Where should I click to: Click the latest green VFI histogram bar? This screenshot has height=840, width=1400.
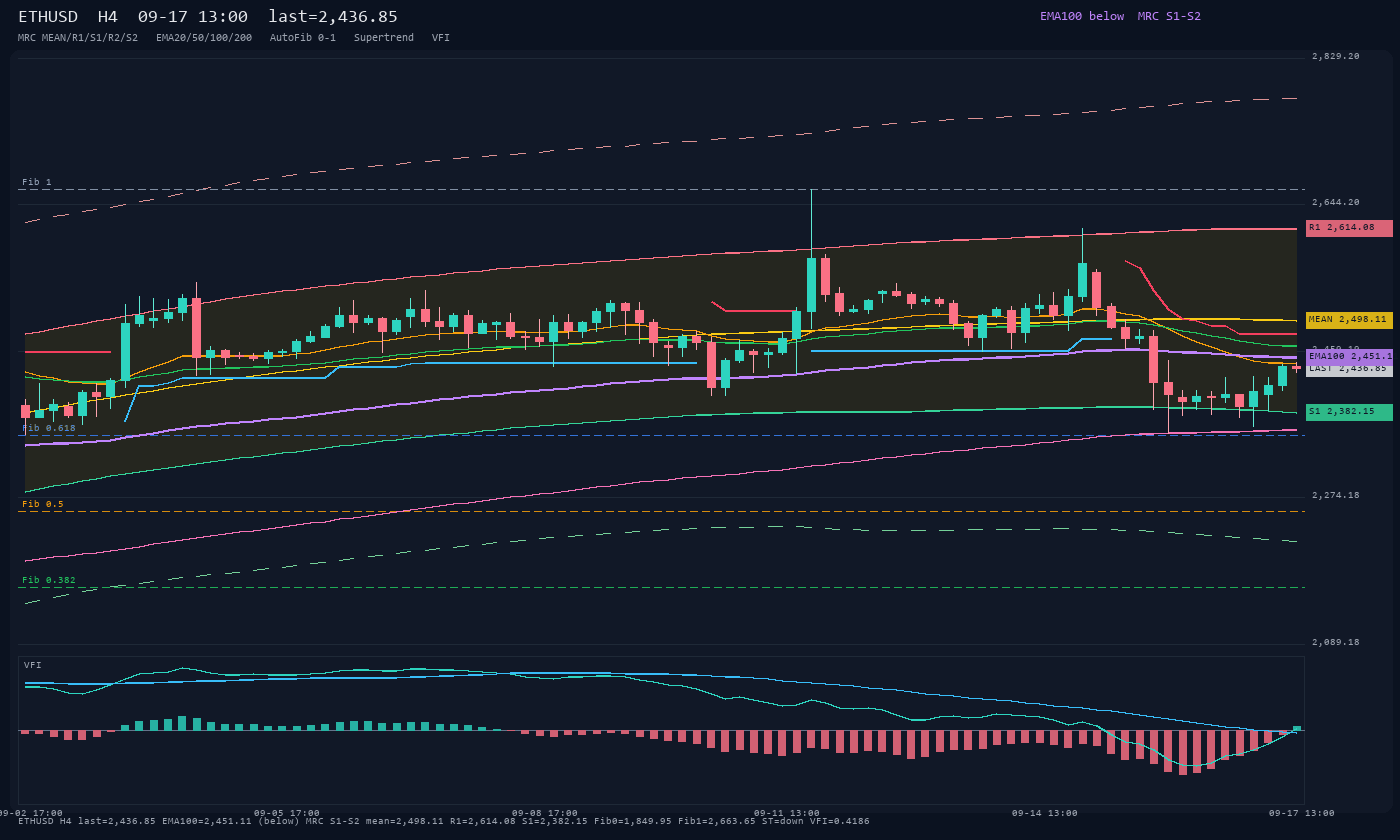[x=1297, y=728]
